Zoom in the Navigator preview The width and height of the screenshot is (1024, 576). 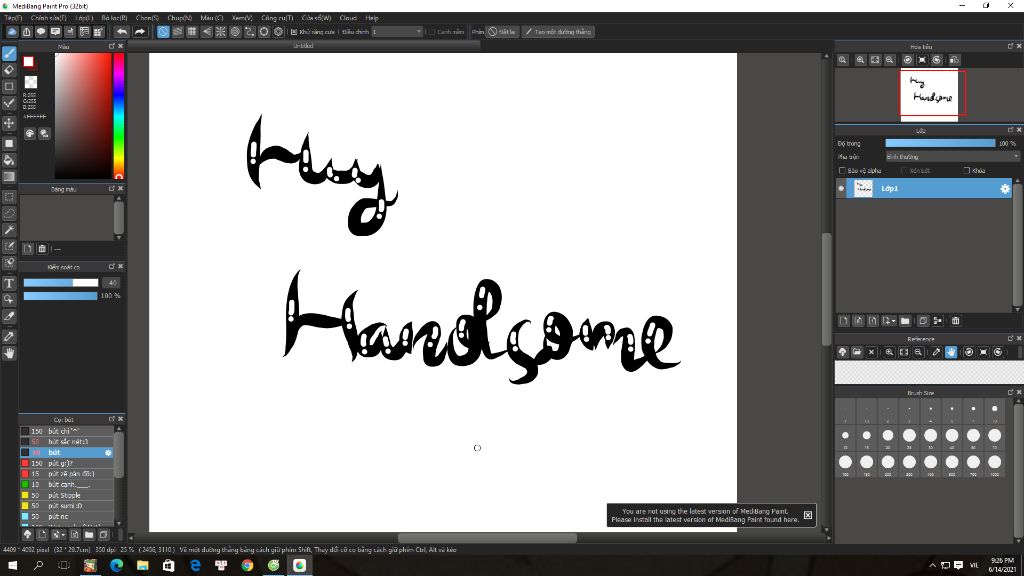point(860,60)
